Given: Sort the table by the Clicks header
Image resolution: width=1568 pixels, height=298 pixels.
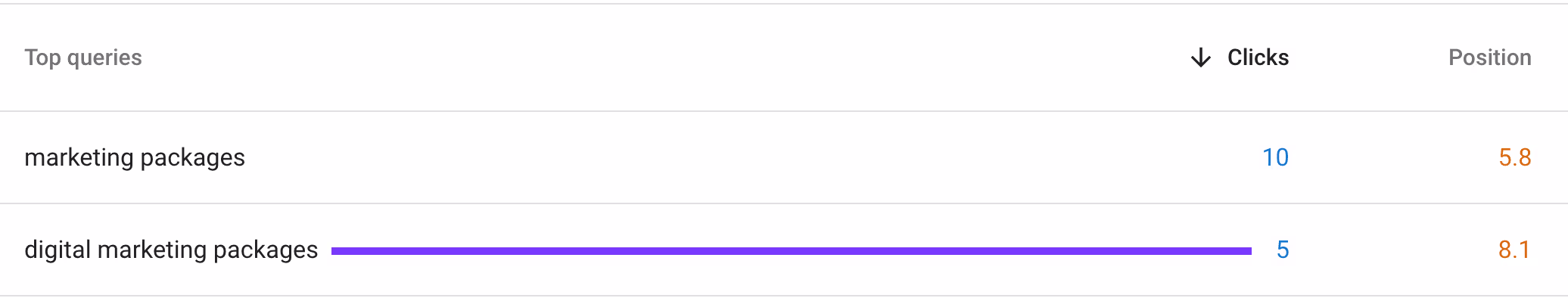Looking at the screenshot, I should coord(1258,57).
